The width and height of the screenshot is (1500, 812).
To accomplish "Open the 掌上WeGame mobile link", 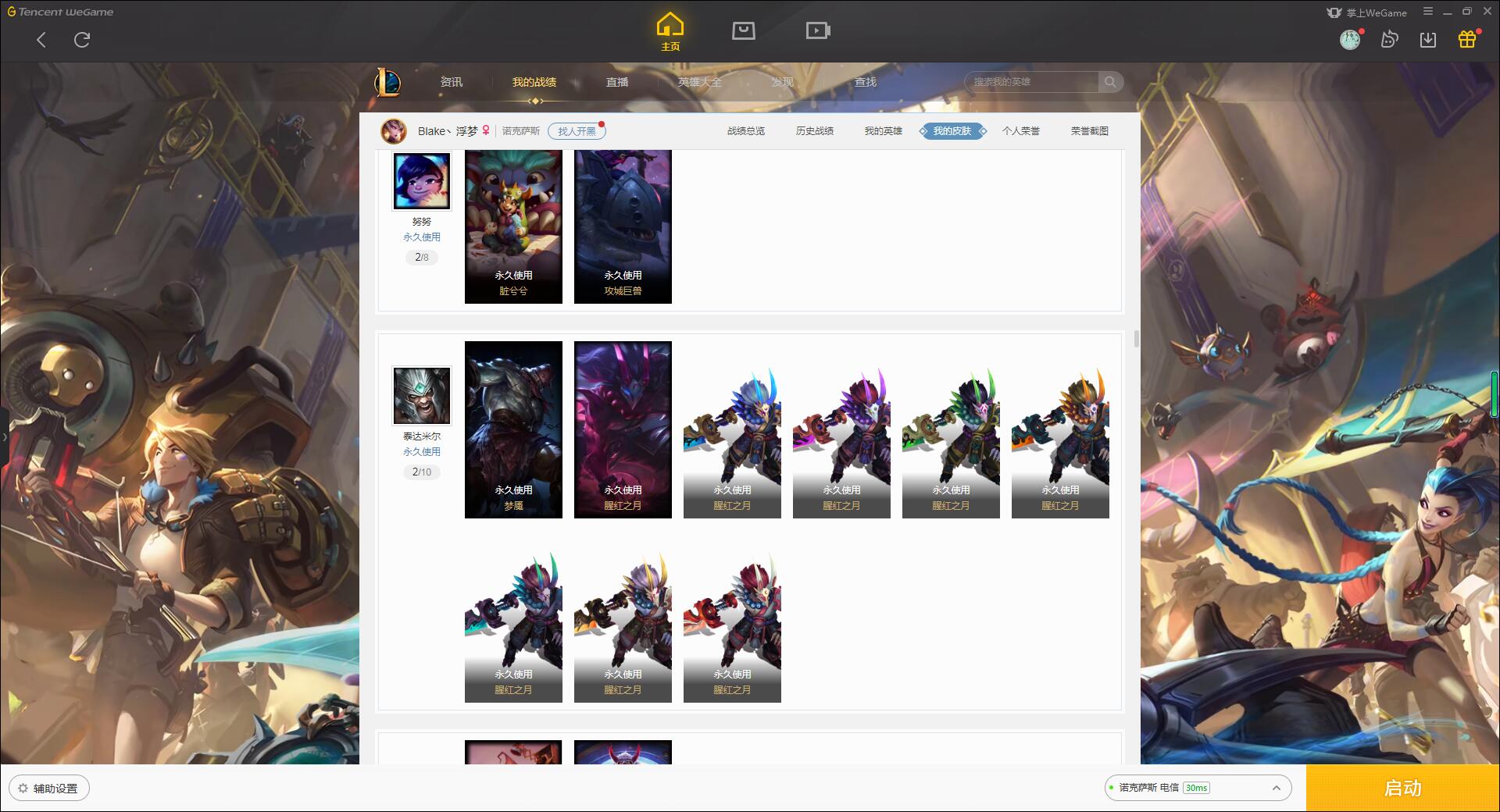I will tap(1366, 12).
